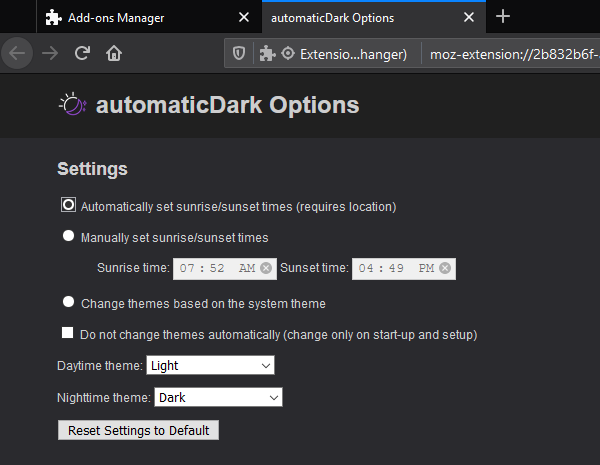The image size is (600, 465).
Task: Open the Daytime theme dropdown
Action: point(210,365)
